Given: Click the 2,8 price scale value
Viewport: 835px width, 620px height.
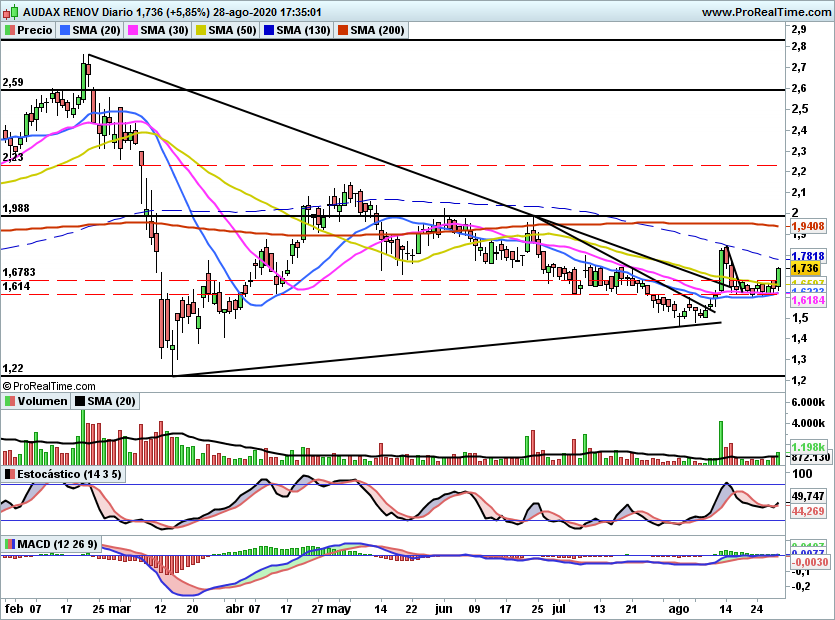Looking at the screenshot, I should tap(799, 46).
